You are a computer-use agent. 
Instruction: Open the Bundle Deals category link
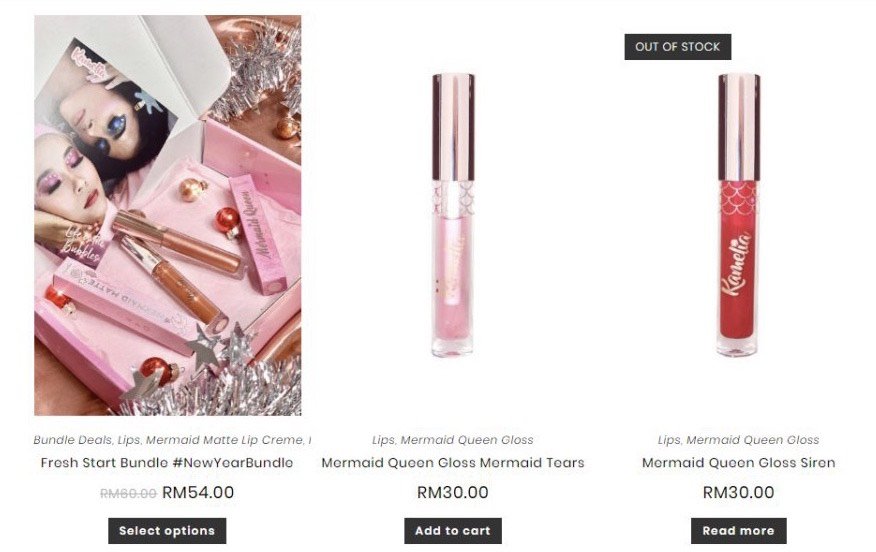[73, 440]
